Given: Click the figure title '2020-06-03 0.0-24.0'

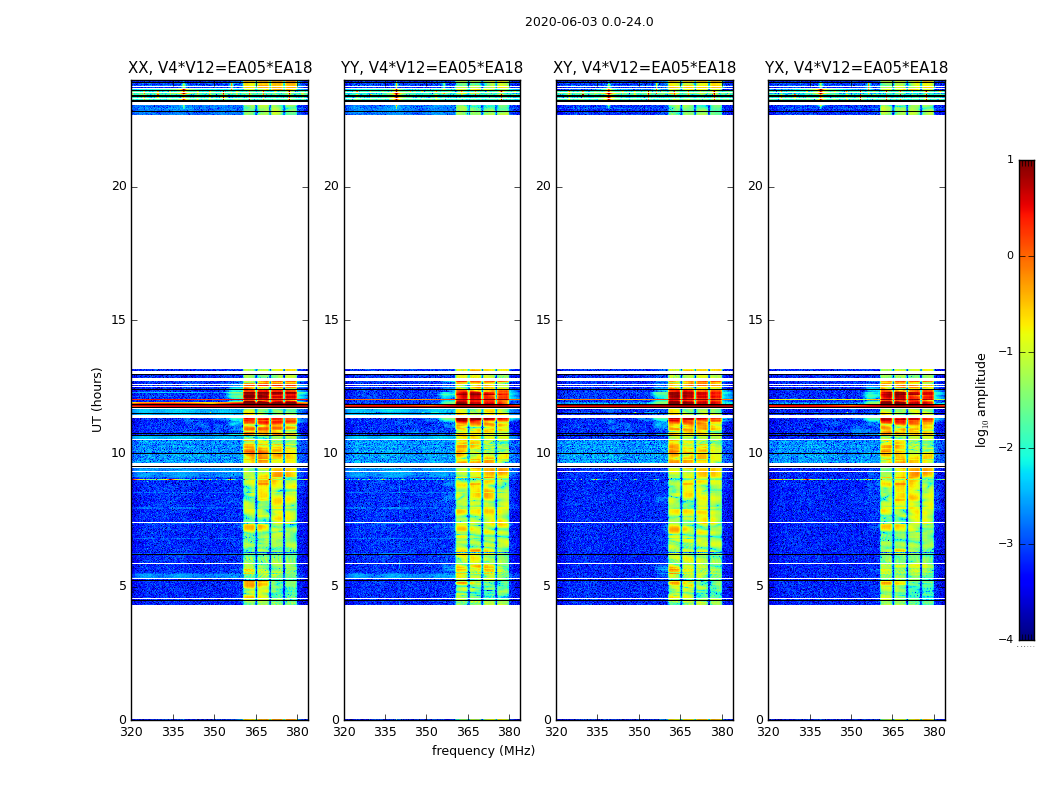Looking at the screenshot, I should [x=589, y=22].
